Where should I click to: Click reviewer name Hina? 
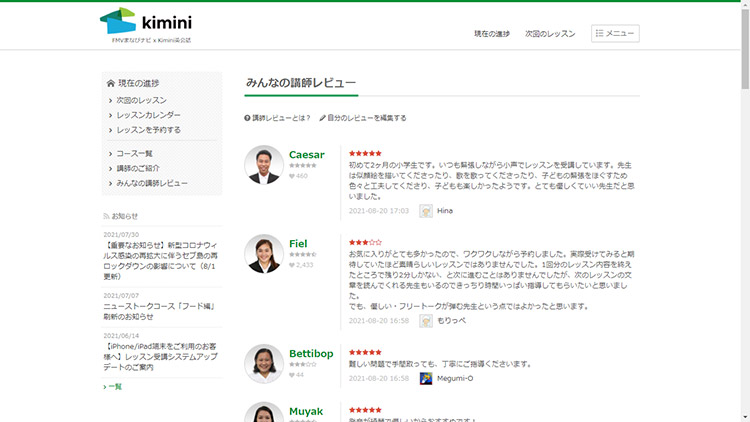point(445,211)
